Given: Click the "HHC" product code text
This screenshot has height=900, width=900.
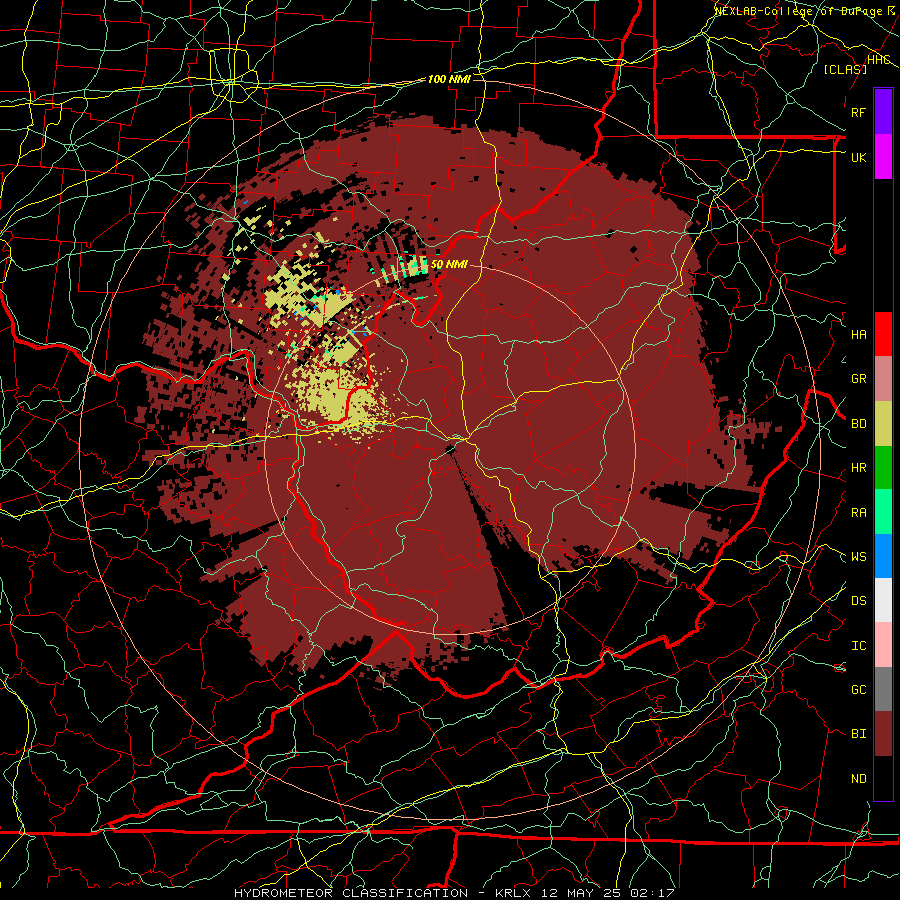Looking at the screenshot, I should pyautogui.click(x=878, y=59).
